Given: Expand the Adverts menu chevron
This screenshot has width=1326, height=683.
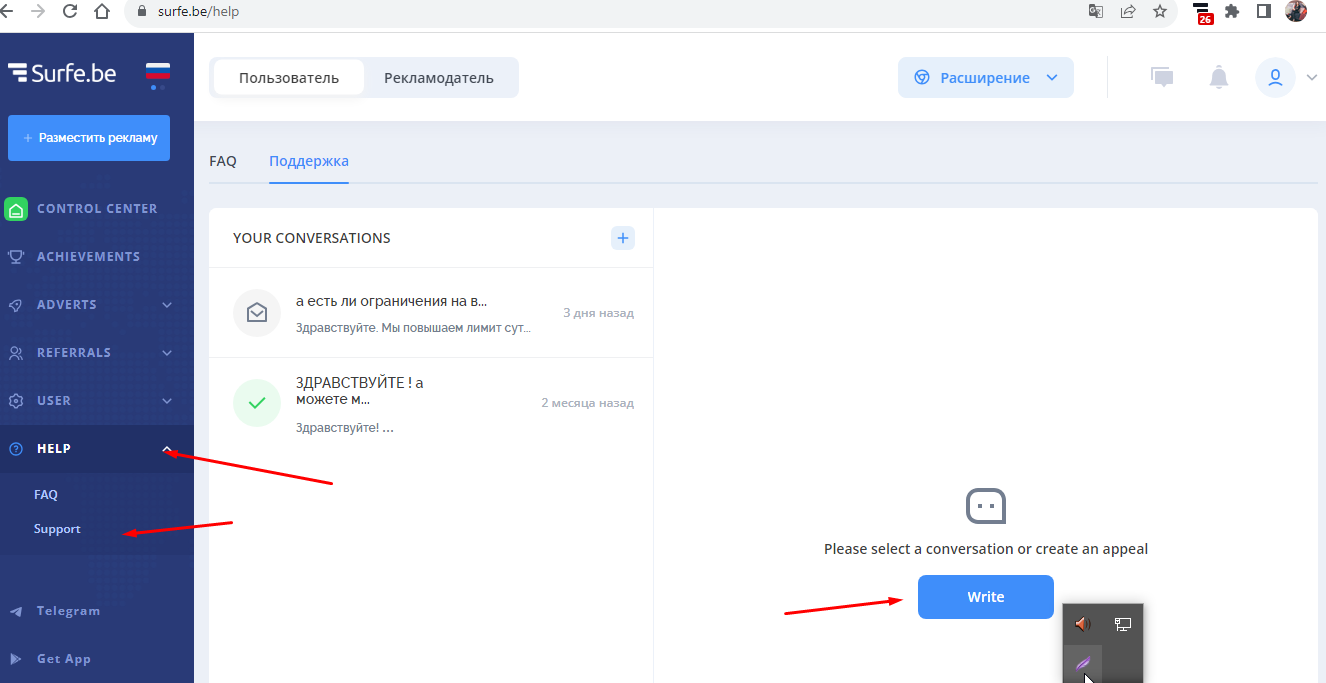Looking at the screenshot, I should [167, 305].
